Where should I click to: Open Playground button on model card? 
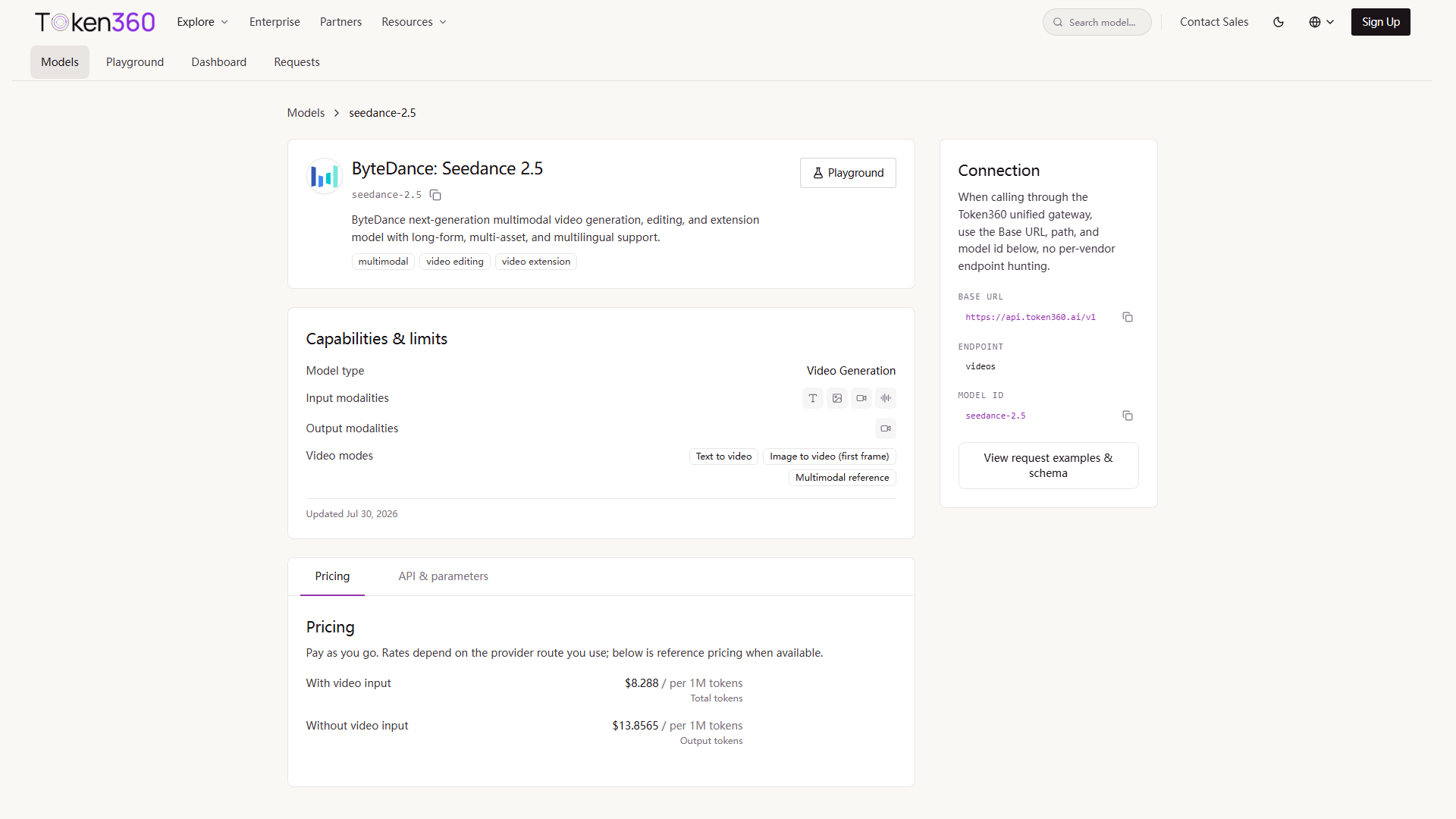pyautogui.click(x=848, y=173)
